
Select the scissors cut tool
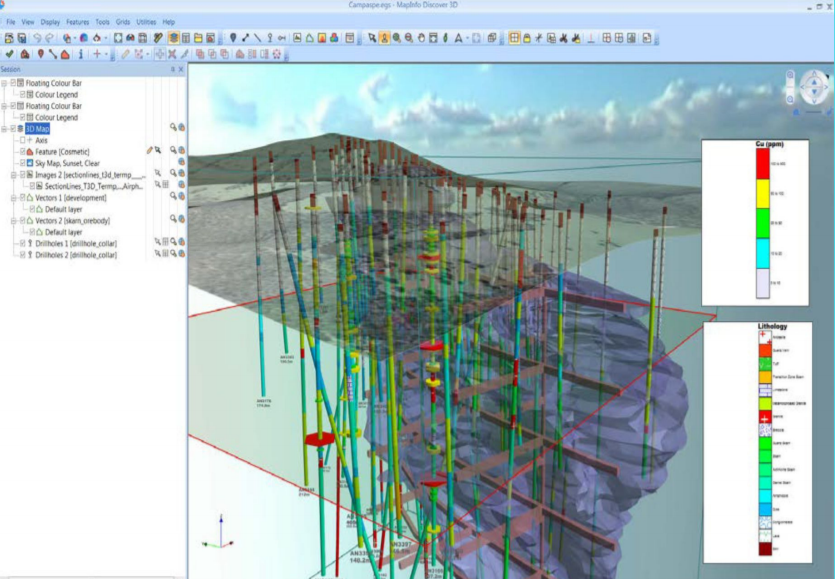point(564,37)
